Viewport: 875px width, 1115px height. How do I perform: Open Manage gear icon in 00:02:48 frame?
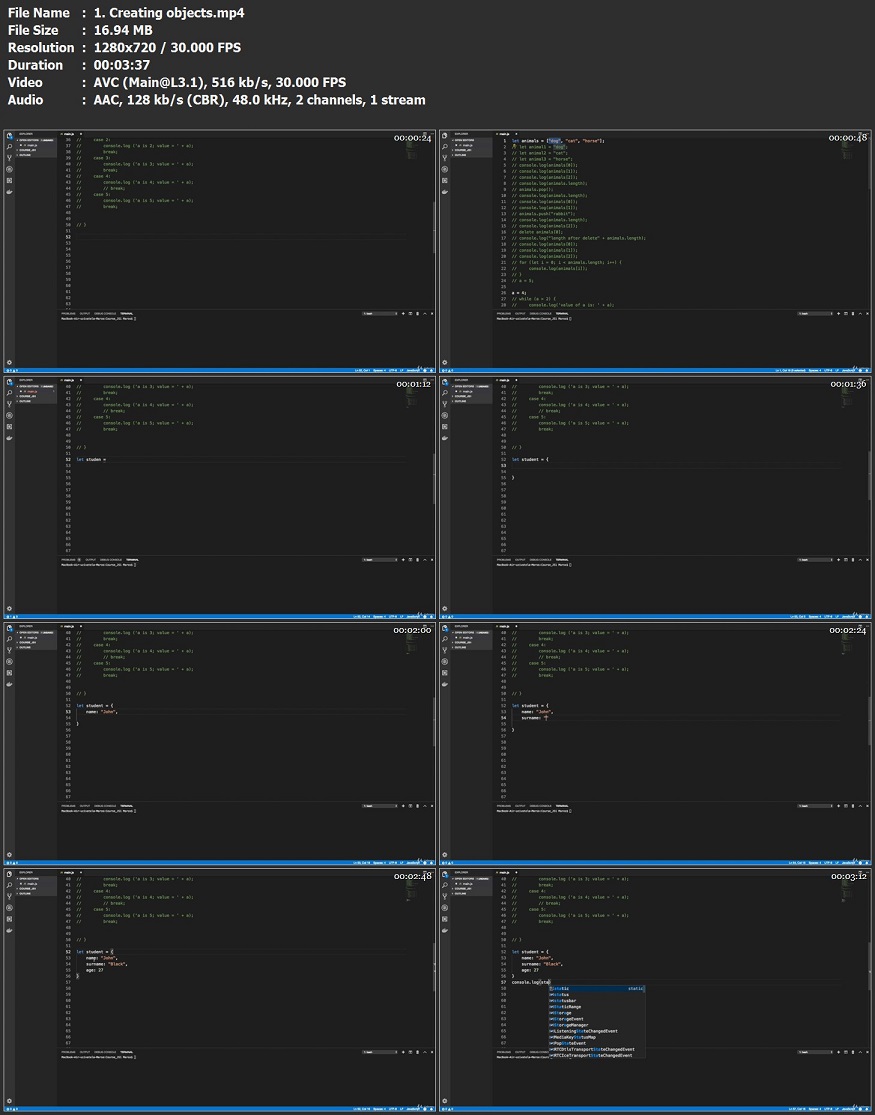click(9, 1100)
